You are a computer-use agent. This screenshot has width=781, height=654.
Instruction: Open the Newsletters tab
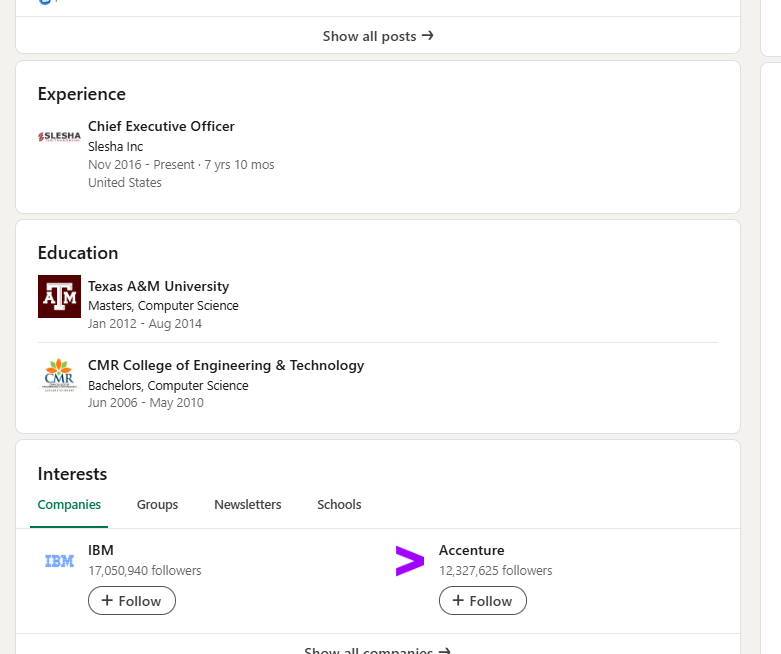click(x=248, y=505)
